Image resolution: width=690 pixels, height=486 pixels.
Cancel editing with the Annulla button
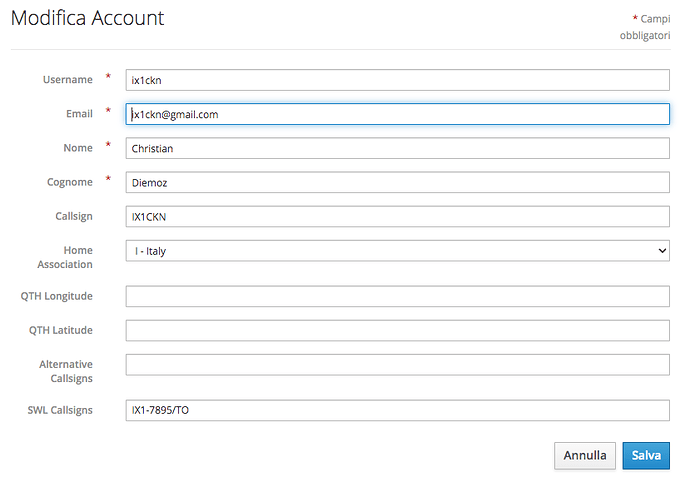[x=585, y=455]
